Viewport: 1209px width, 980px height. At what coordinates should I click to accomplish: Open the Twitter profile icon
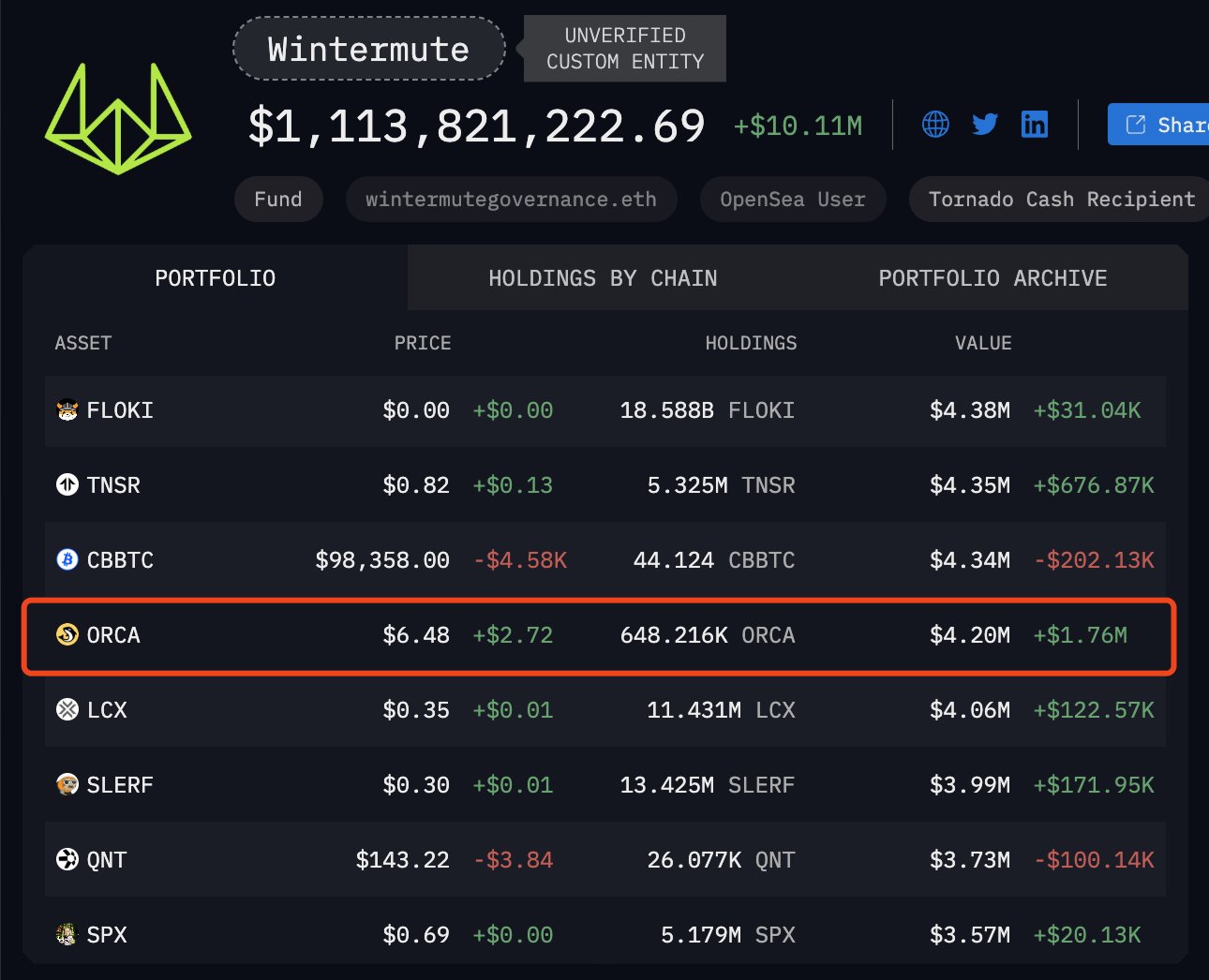point(985,124)
